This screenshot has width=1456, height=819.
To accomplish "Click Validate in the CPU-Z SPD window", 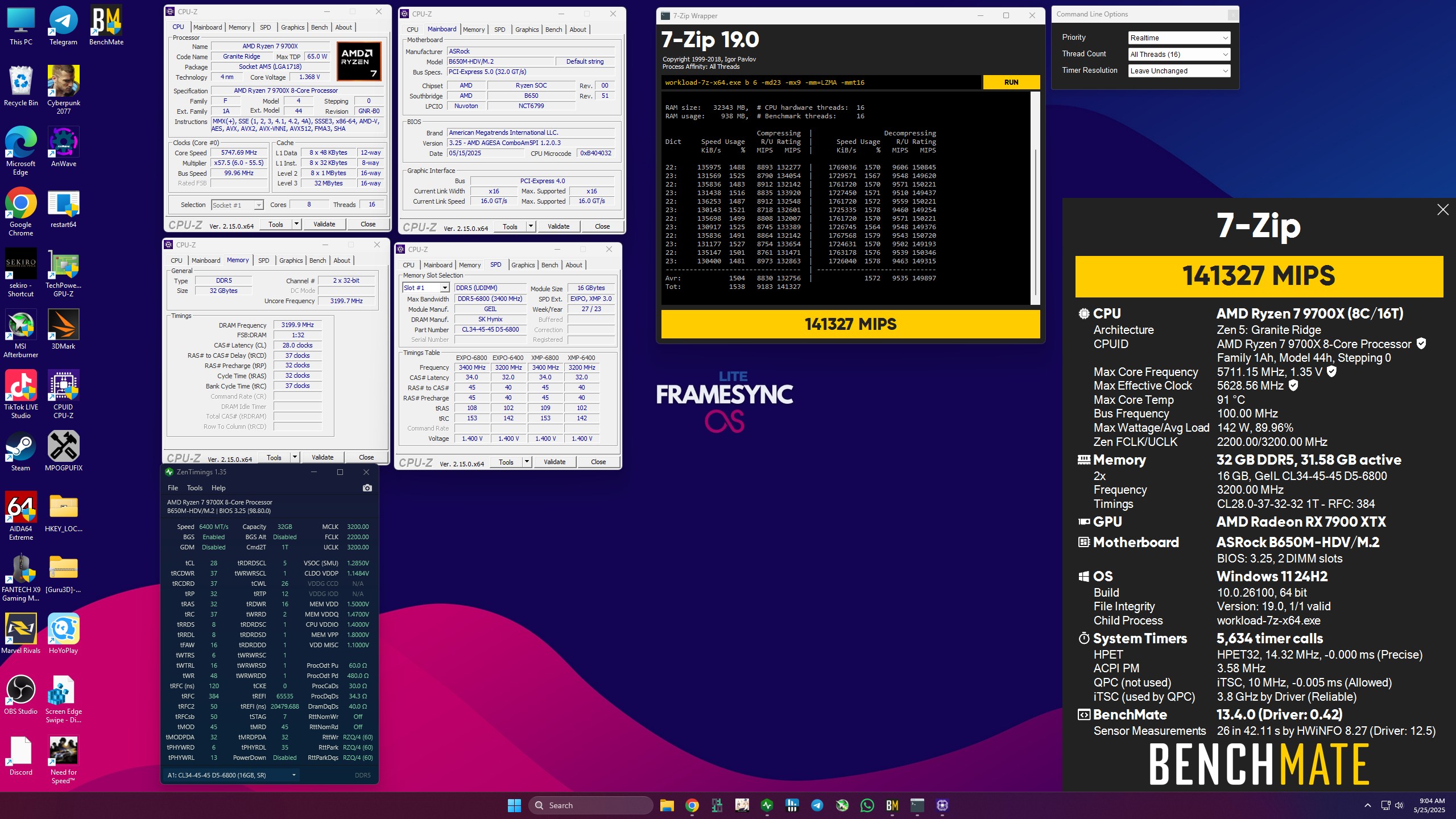I will [x=555, y=462].
